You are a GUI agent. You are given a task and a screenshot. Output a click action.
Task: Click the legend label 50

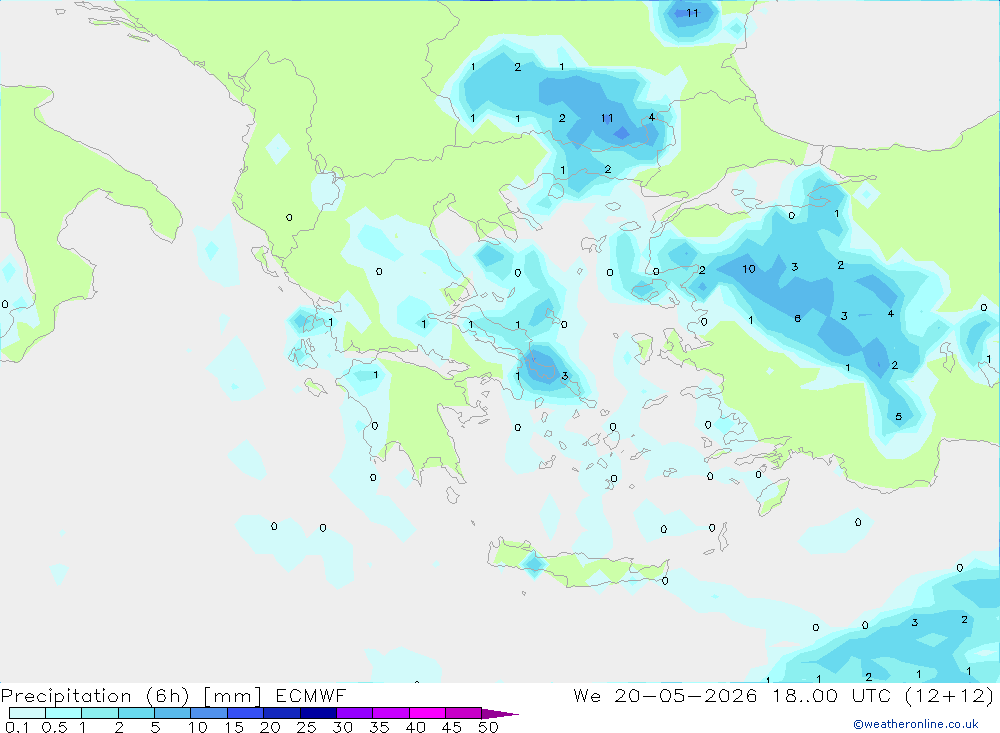coord(488,727)
